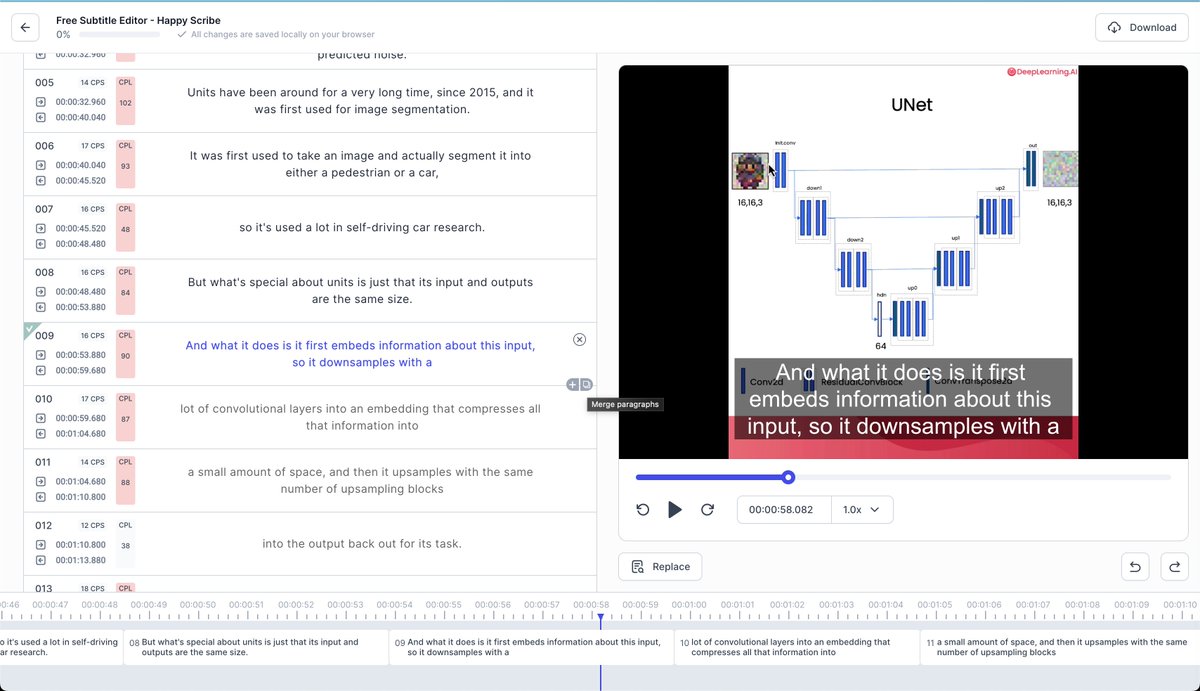Go back using the top-left arrow button
The height and width of the screenshot is (691, 1200).
pyautogui.click(x=25, y=27)
